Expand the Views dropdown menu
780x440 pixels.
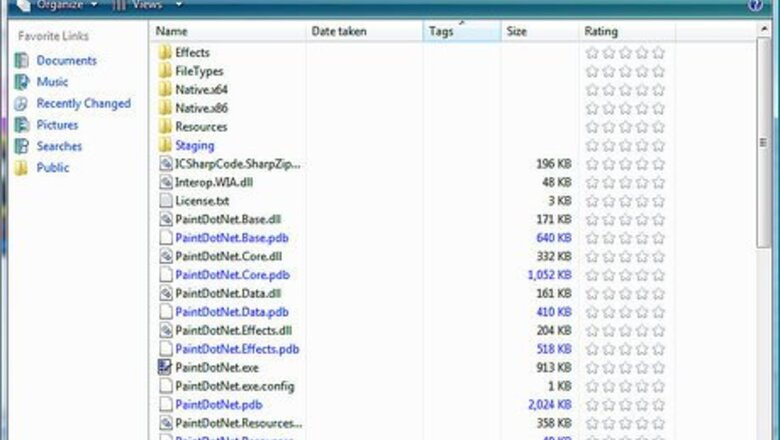(x=146, y=5)
